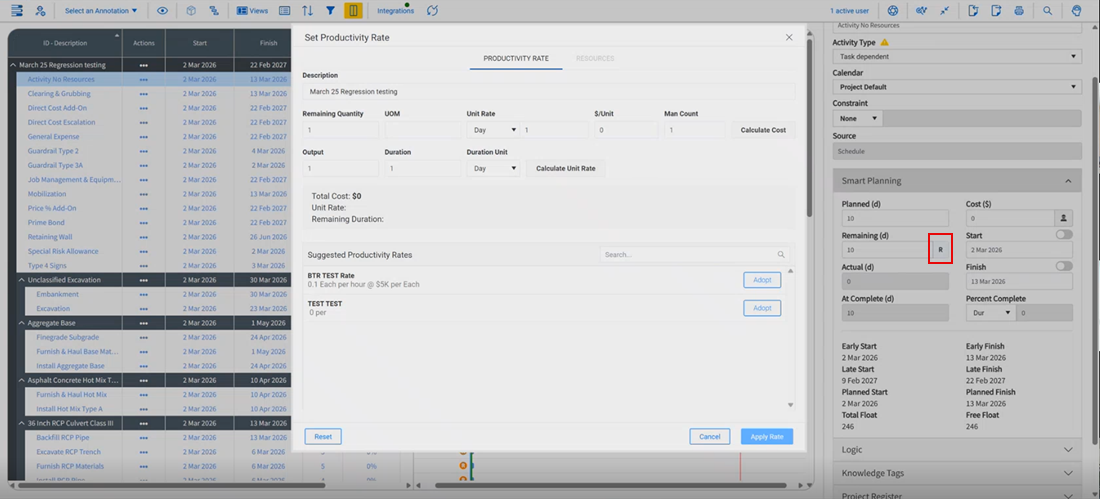Open the Select an Annotation dropdown

[101, 11]
